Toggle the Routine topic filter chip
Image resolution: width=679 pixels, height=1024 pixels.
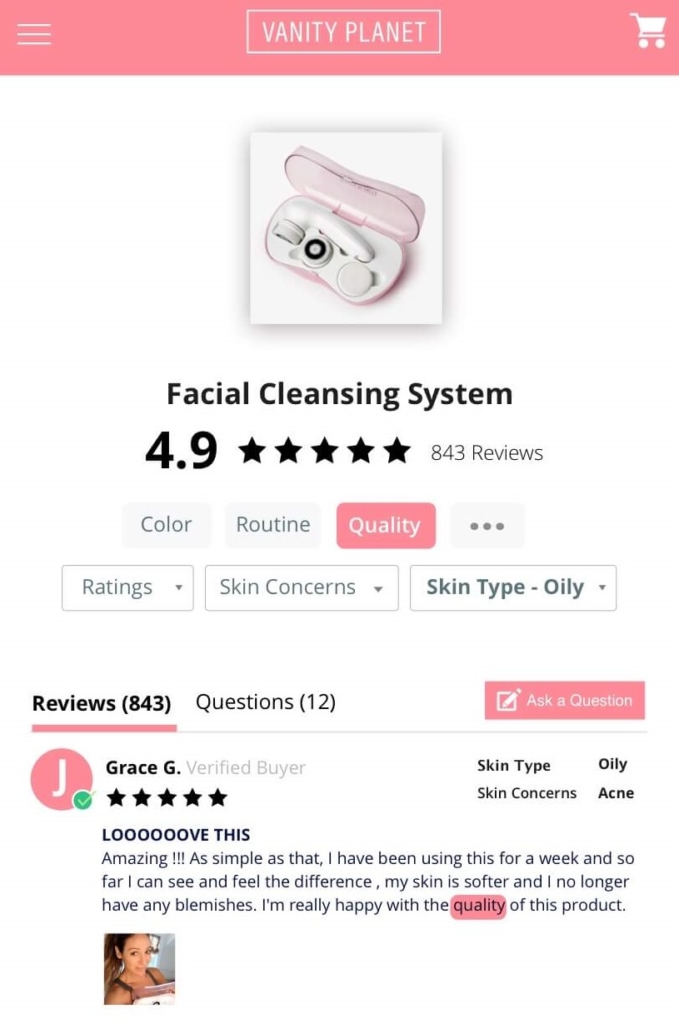(x=273, y=525)
